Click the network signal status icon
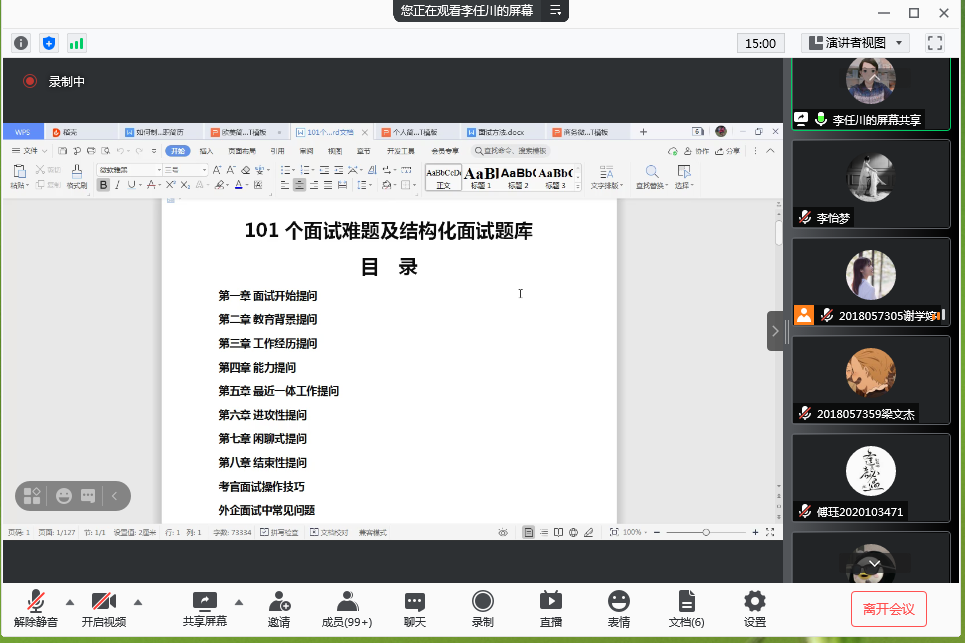The image size is (965, 643). (76, 43)
